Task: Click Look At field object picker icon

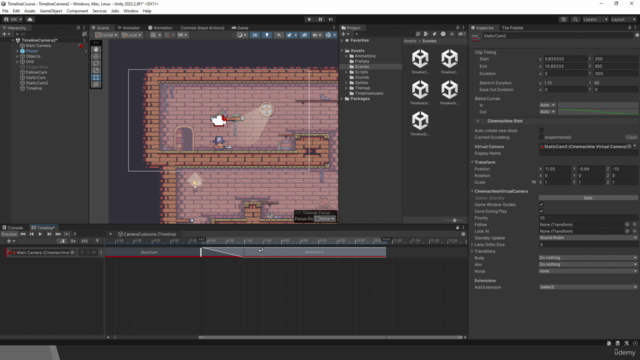Action: coord(627,231)
